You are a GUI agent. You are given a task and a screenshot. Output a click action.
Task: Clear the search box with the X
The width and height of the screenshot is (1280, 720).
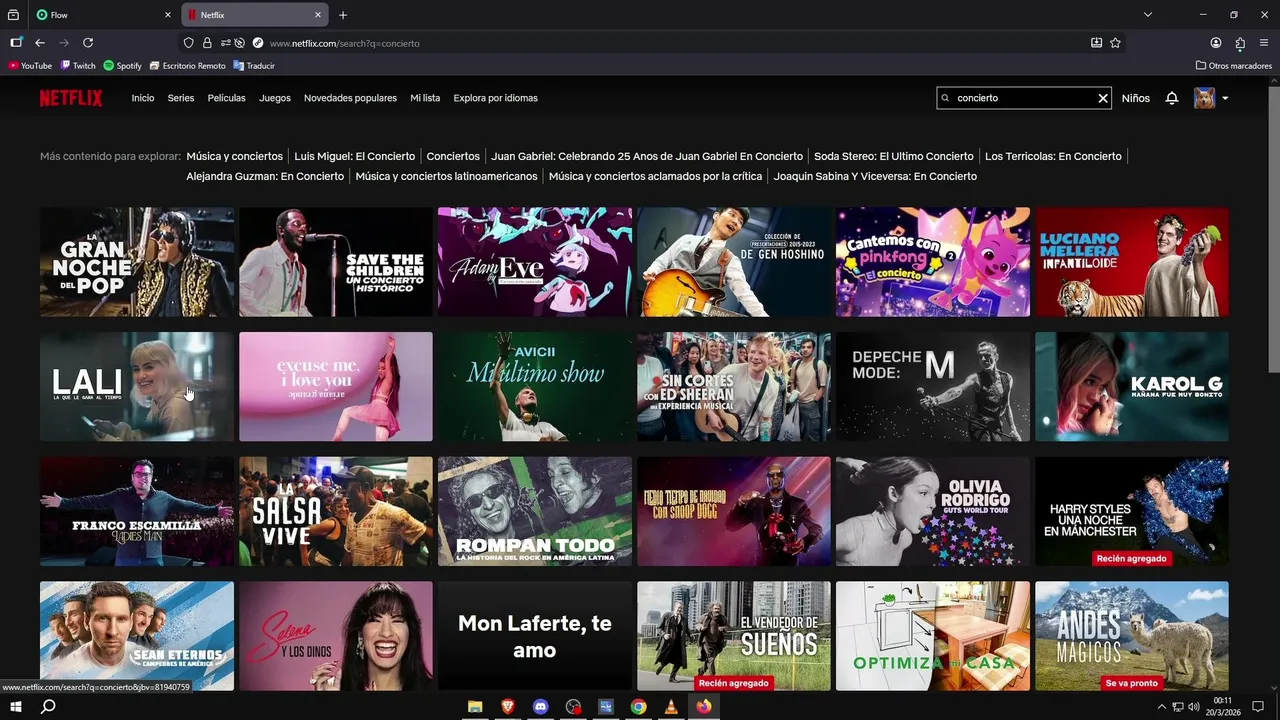tap(1103, 98)
